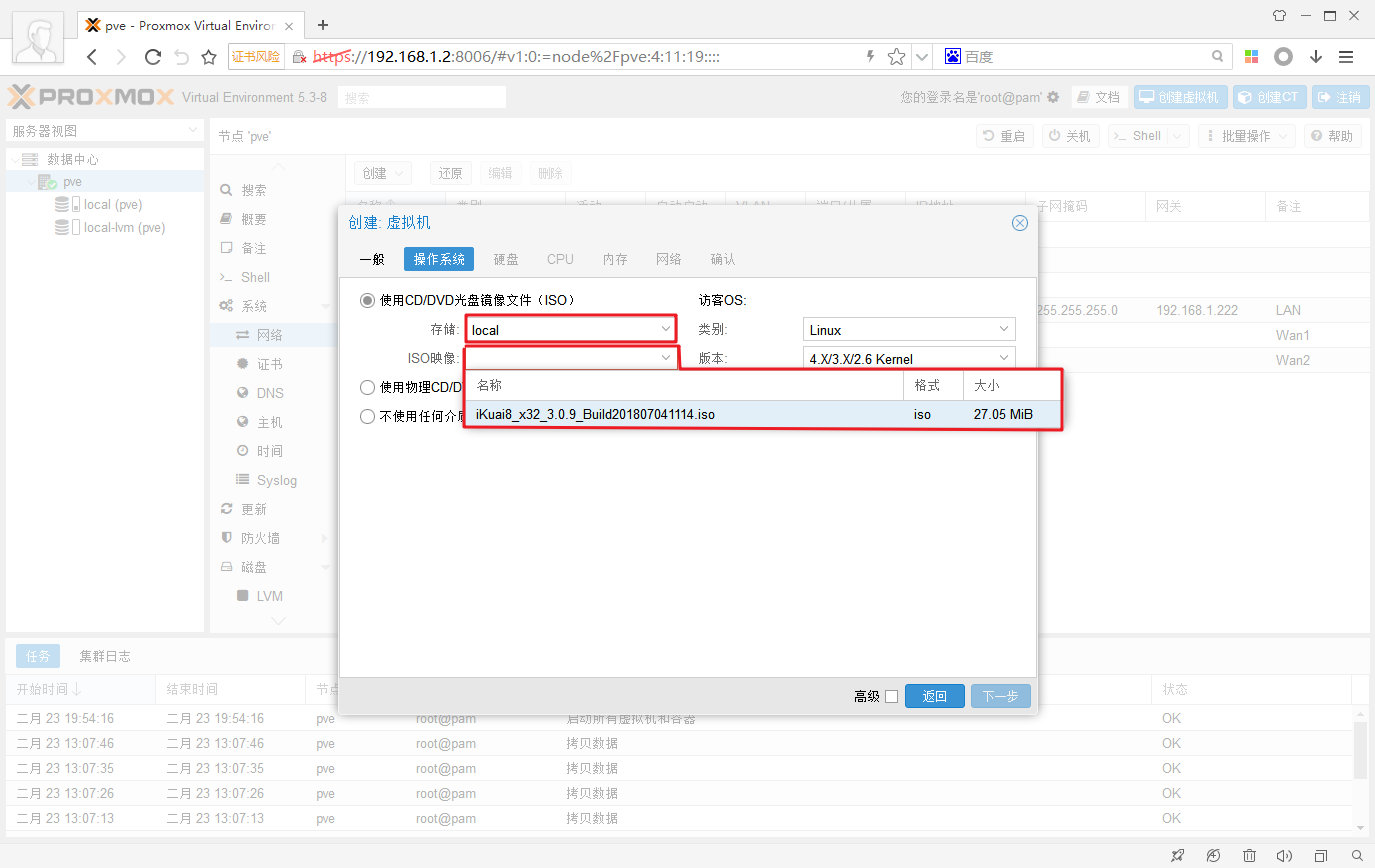
Task: Open the browser downloads arrow icon
Action: [x=1316, y=57]
